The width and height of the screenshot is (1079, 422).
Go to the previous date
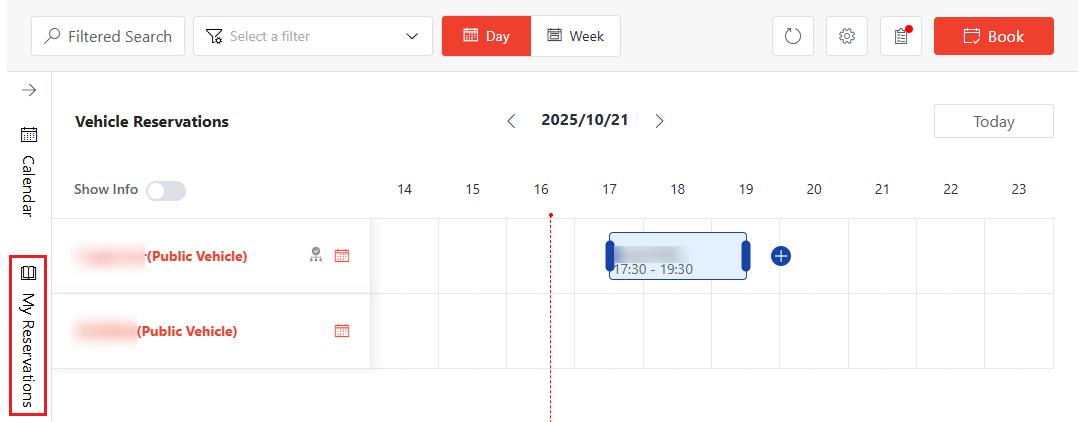click(512, 121)
